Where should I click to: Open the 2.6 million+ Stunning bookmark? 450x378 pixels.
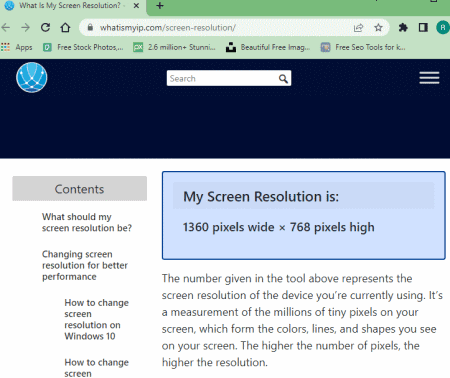click(x=174, y=47)
